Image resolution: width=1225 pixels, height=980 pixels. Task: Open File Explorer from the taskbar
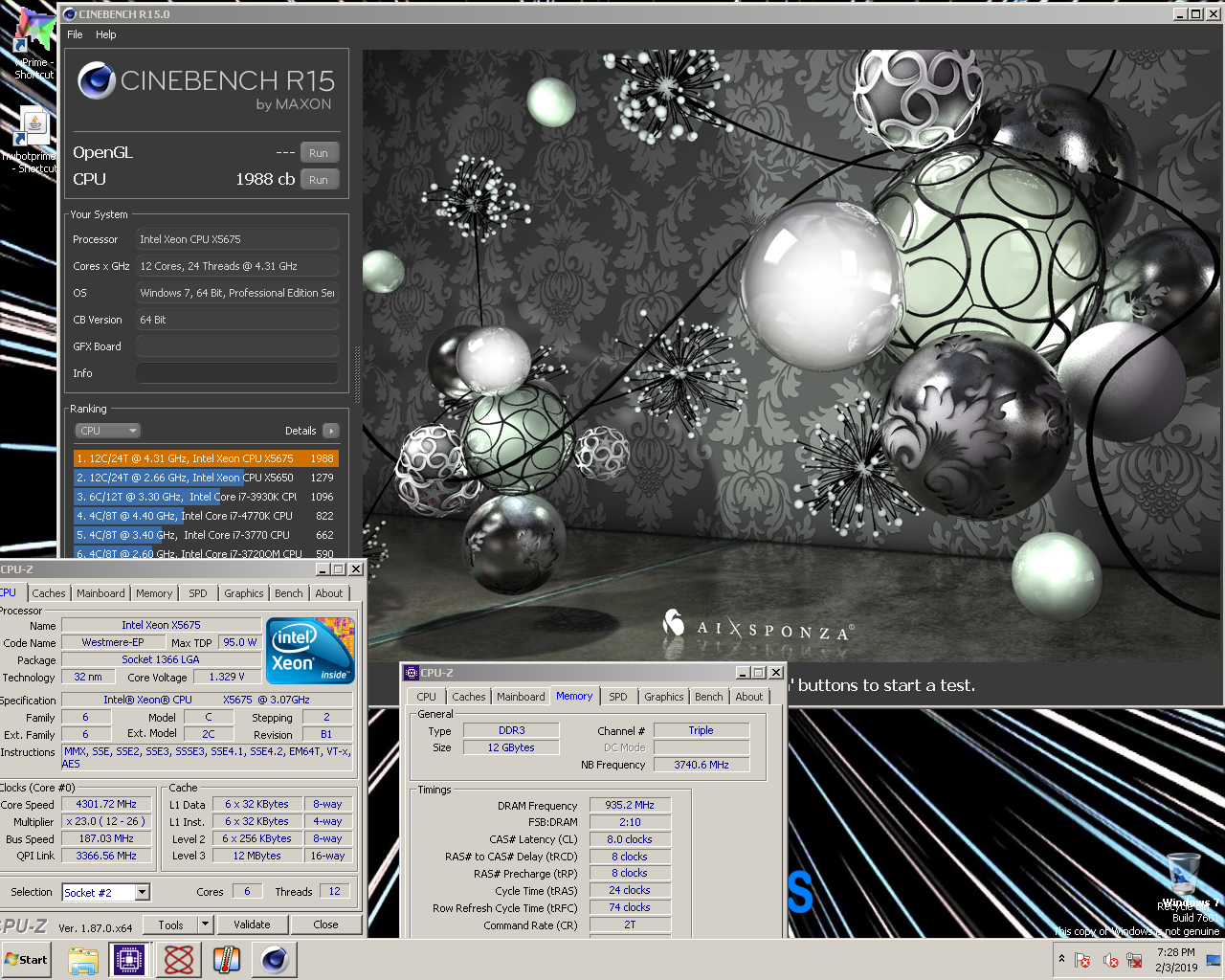click(x=83, y=959)
